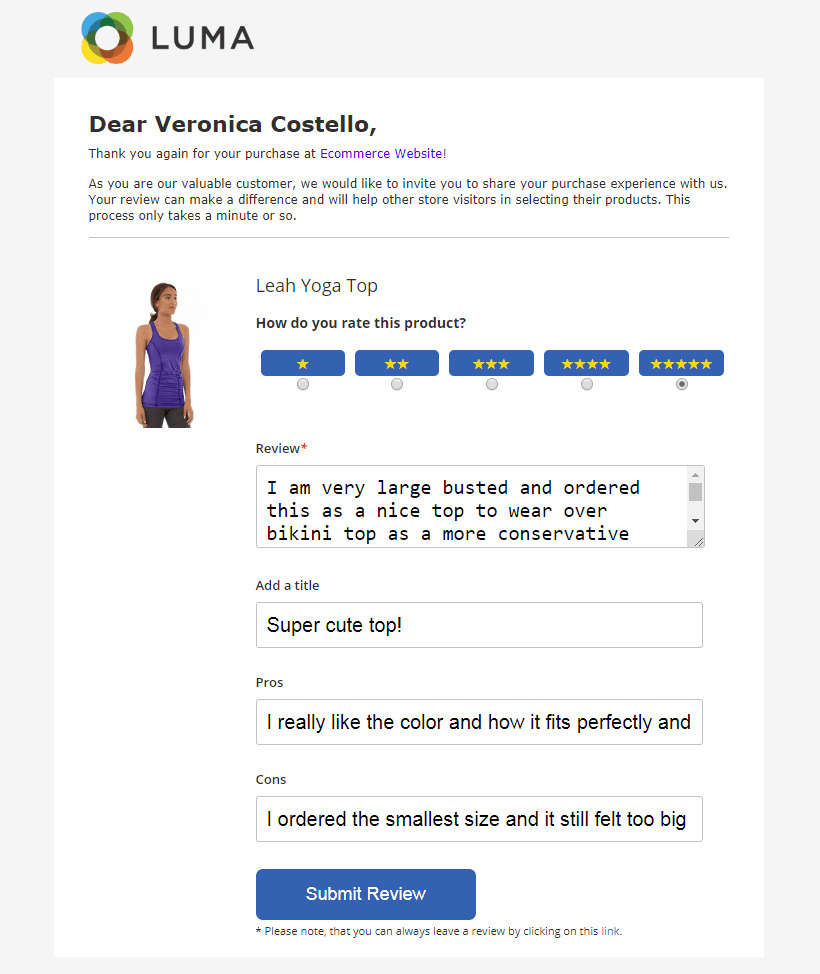
Task: Choose the three-star rating
Action: coord(491,363)
